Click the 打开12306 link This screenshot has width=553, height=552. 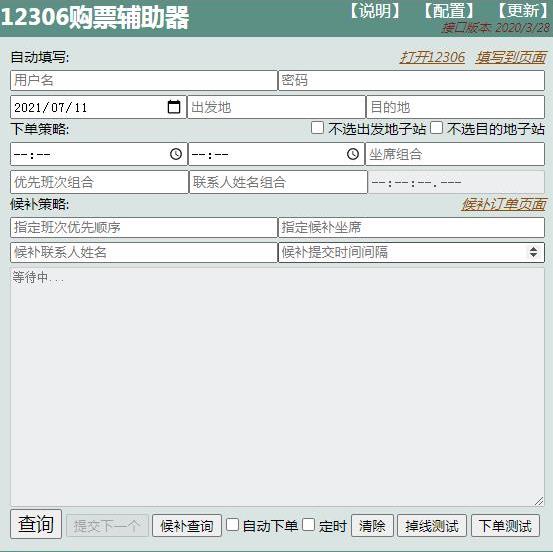(x=432, y=57)
